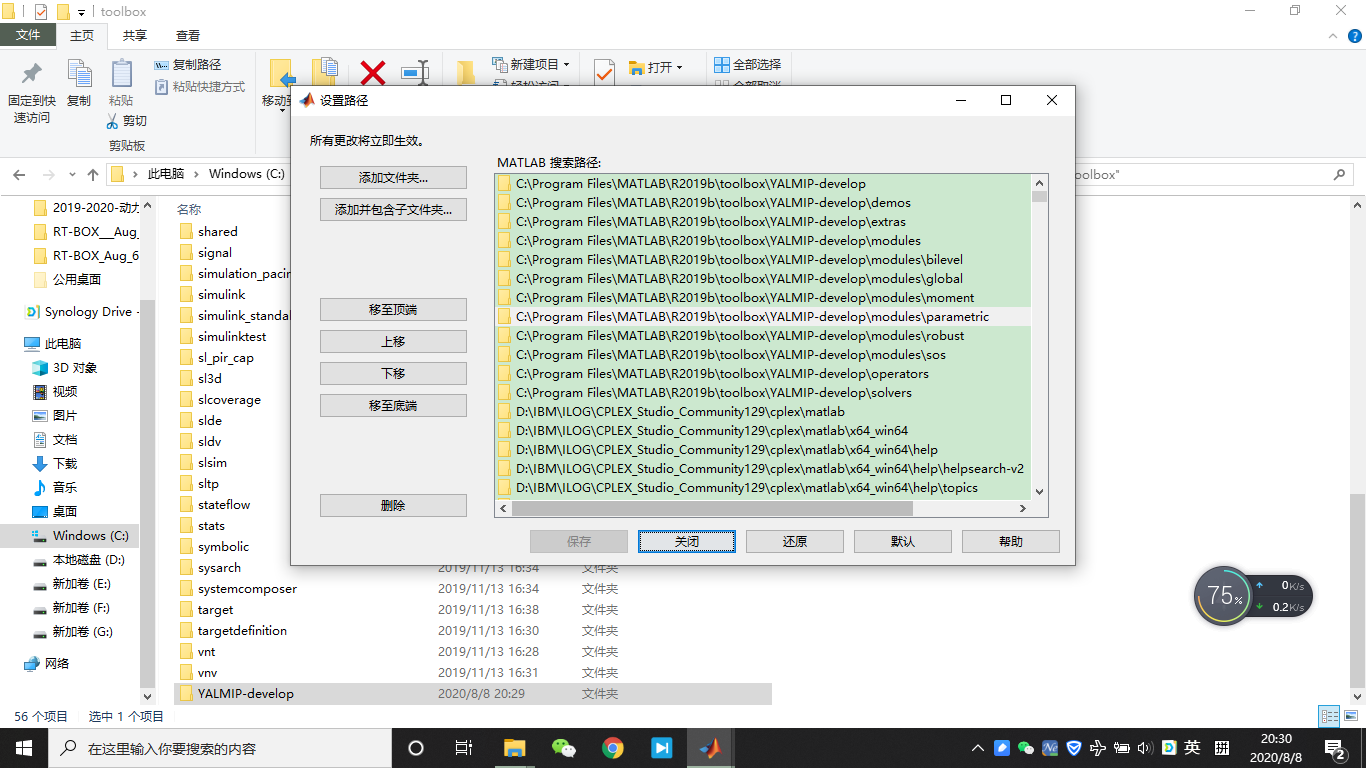Click Select All (全部选择) in ribbon

(x=747, y=65)
